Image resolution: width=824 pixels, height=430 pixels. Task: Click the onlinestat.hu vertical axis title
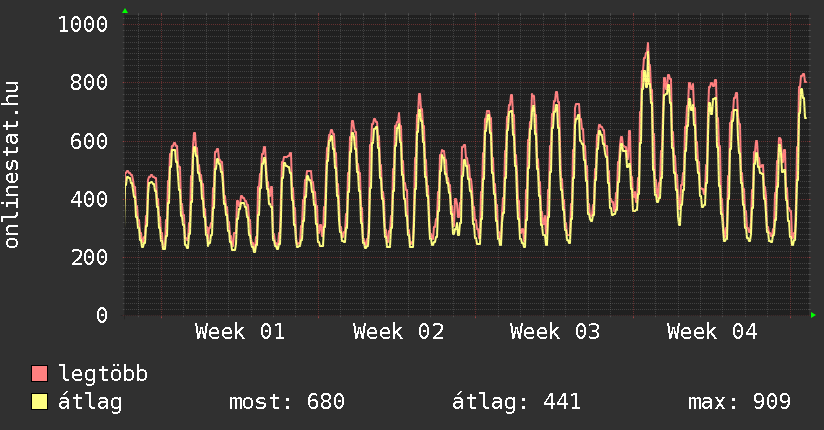13,165
